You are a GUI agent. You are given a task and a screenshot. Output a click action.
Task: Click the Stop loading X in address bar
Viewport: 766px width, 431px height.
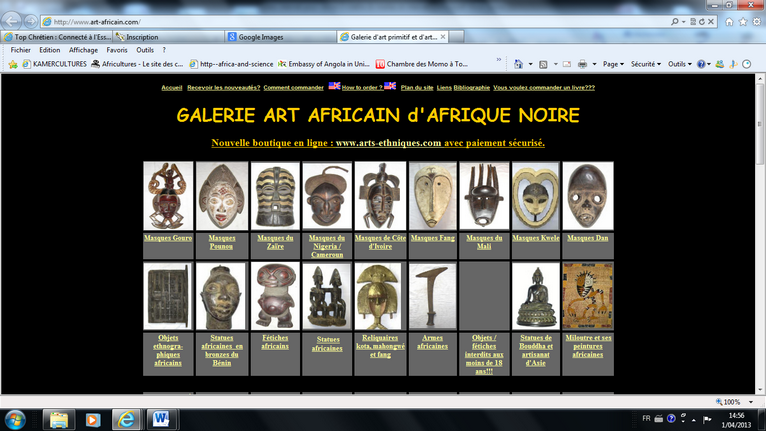pyautogui.click(x=711, y=22)
